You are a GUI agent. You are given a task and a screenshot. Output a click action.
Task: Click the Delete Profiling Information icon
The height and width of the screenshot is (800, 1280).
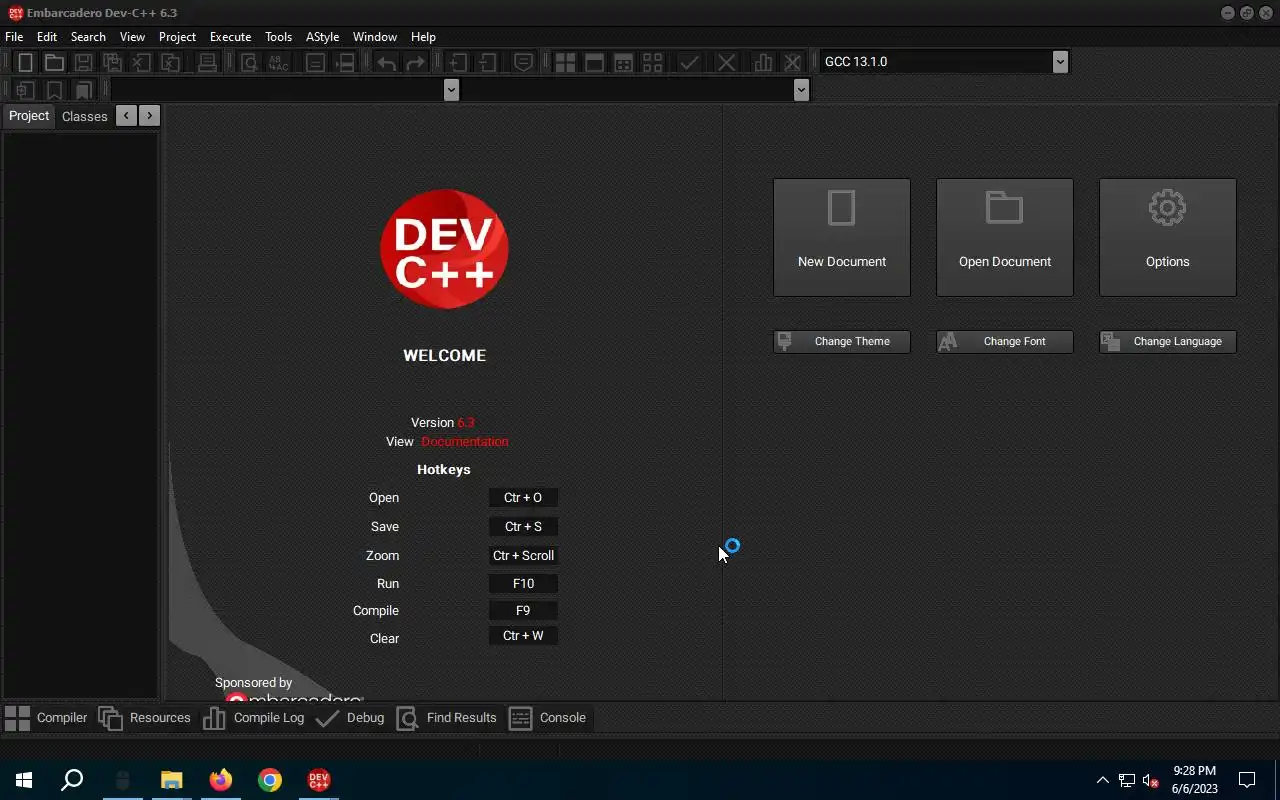coord(792,62)
